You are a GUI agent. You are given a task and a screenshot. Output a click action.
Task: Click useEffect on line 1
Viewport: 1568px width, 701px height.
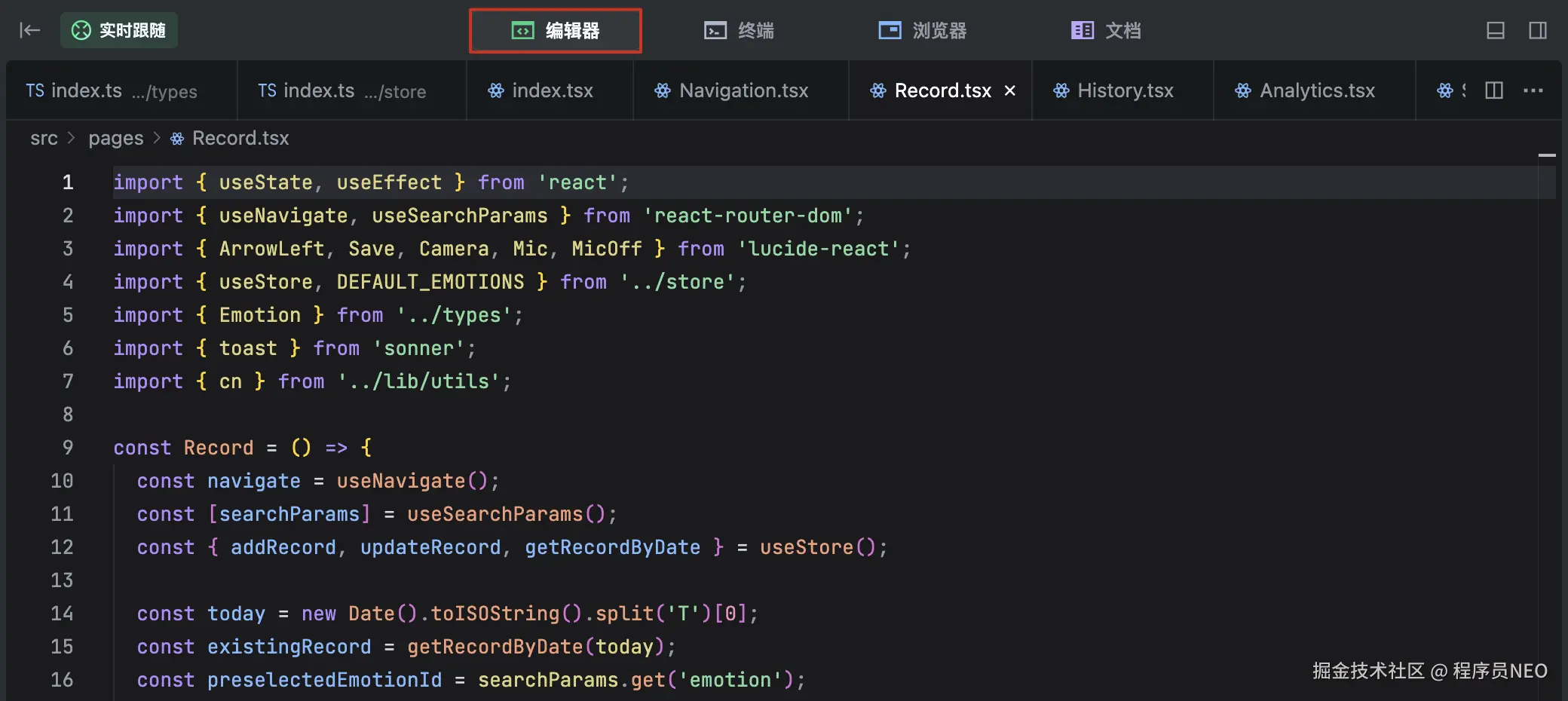pos(389,182)
